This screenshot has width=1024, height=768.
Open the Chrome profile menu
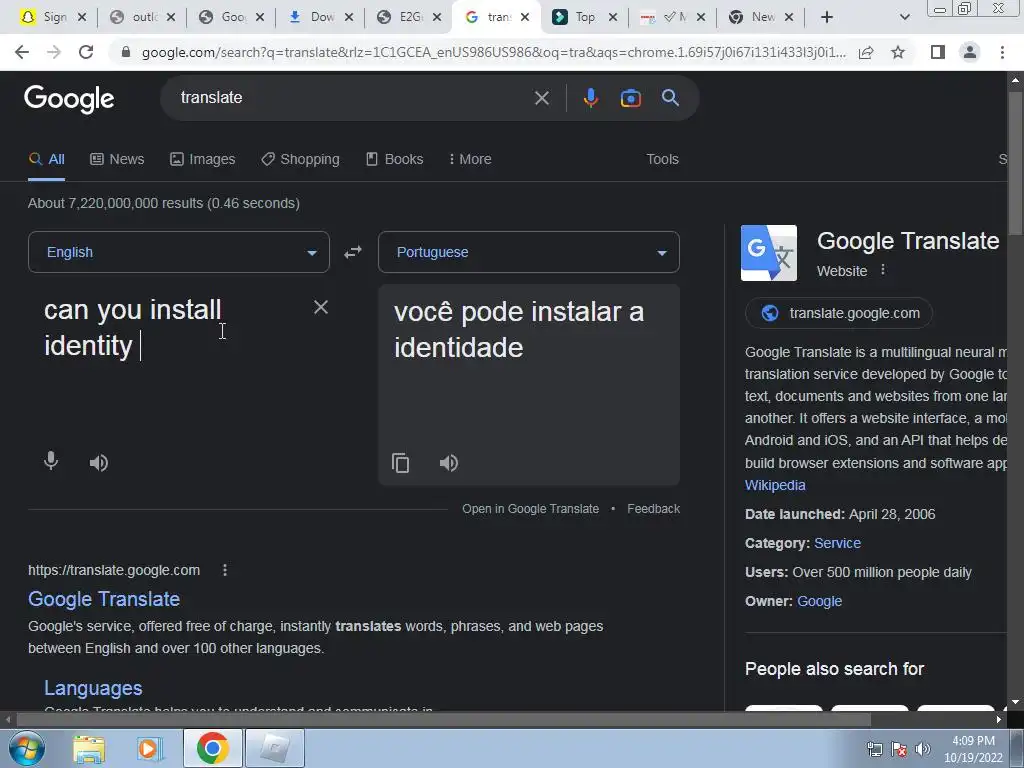point(970,52)
